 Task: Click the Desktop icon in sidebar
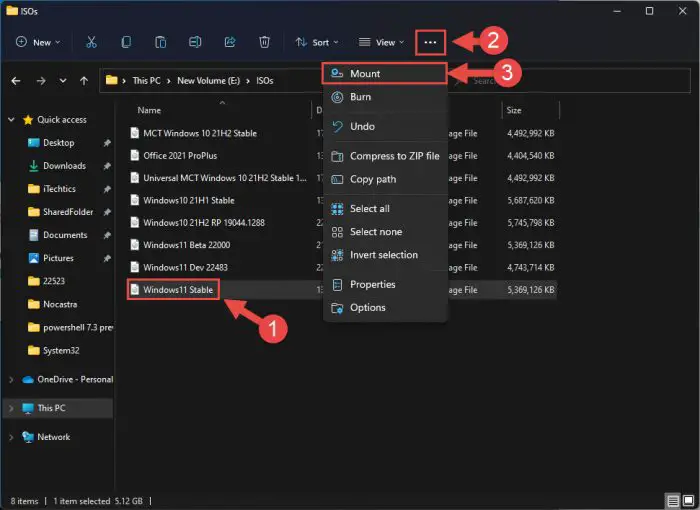pyautogui.click(x=33, y=143)
